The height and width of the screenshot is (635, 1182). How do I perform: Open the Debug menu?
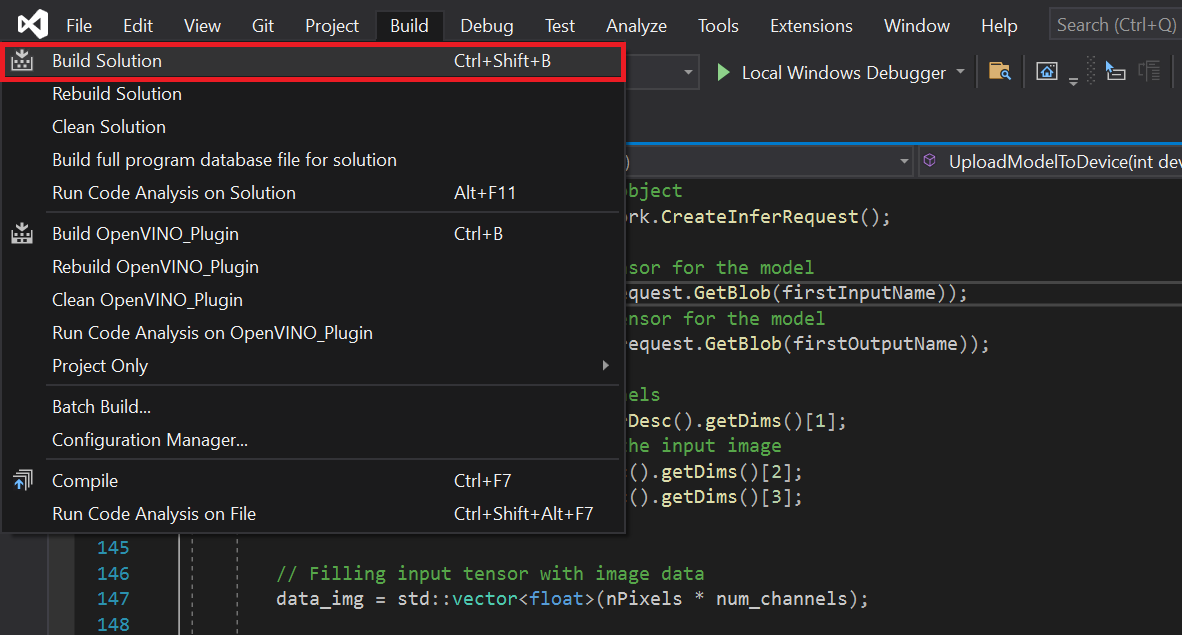[x=486, y=26]
